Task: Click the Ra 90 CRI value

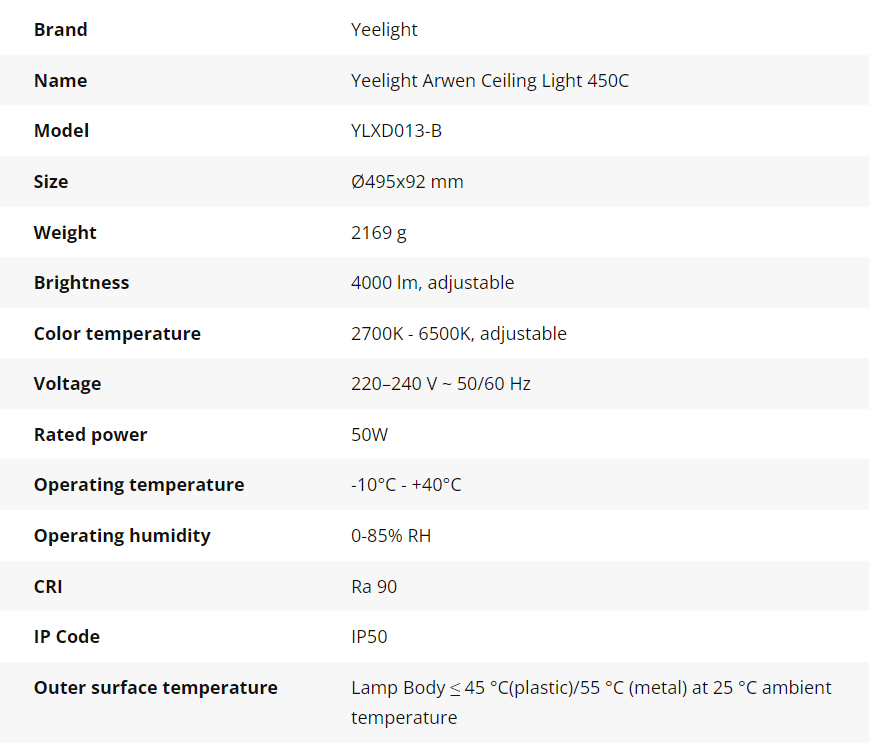Action: click(x=374, y=587)
